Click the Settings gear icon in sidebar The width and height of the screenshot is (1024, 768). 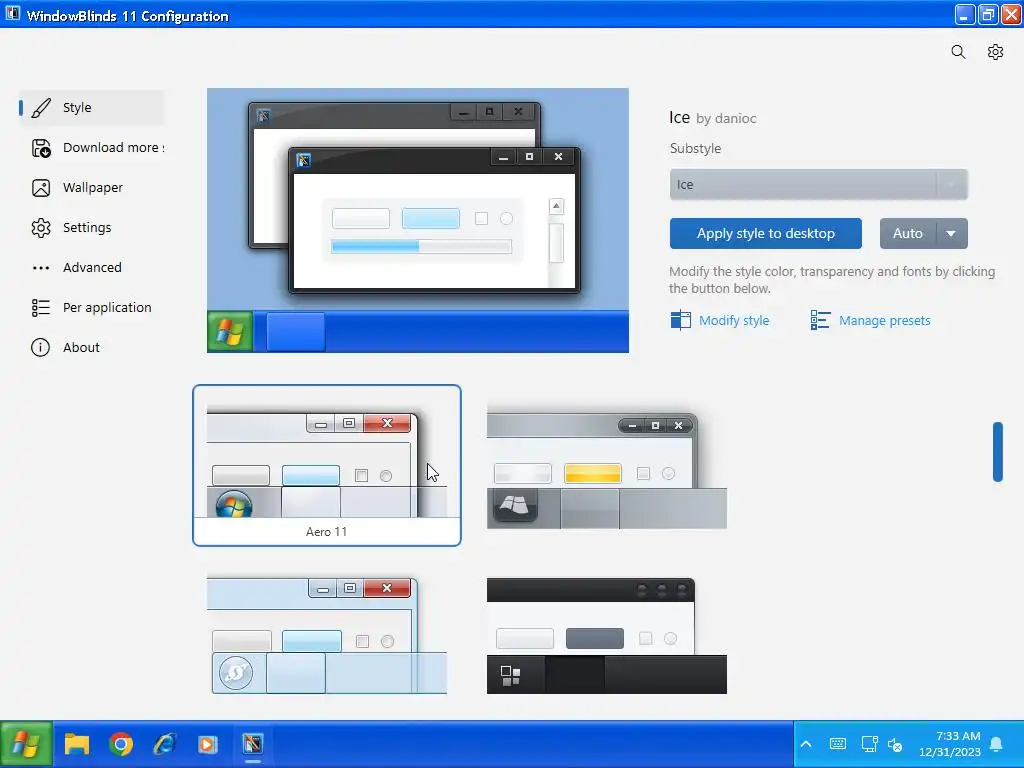[x=40, y=228]
